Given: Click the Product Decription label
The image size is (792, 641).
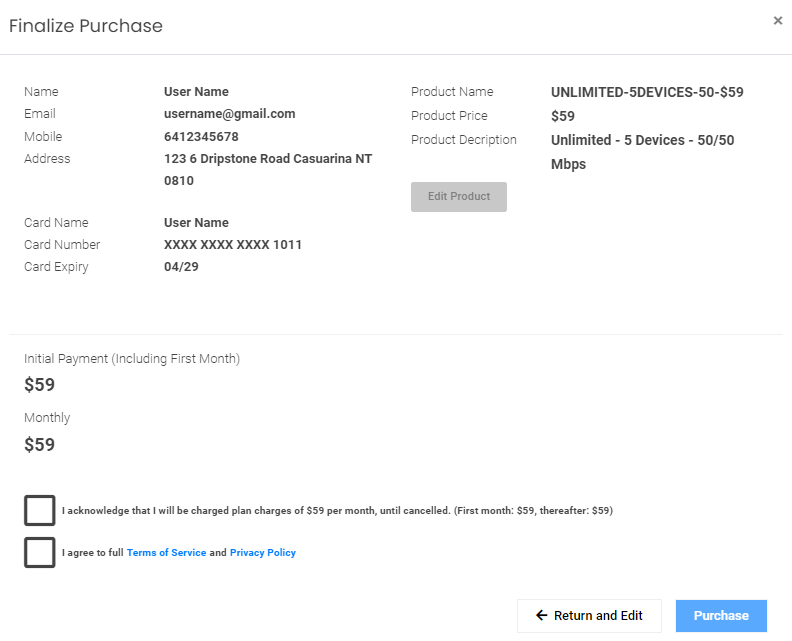Looking at the screenshot, I should point(464,140).
